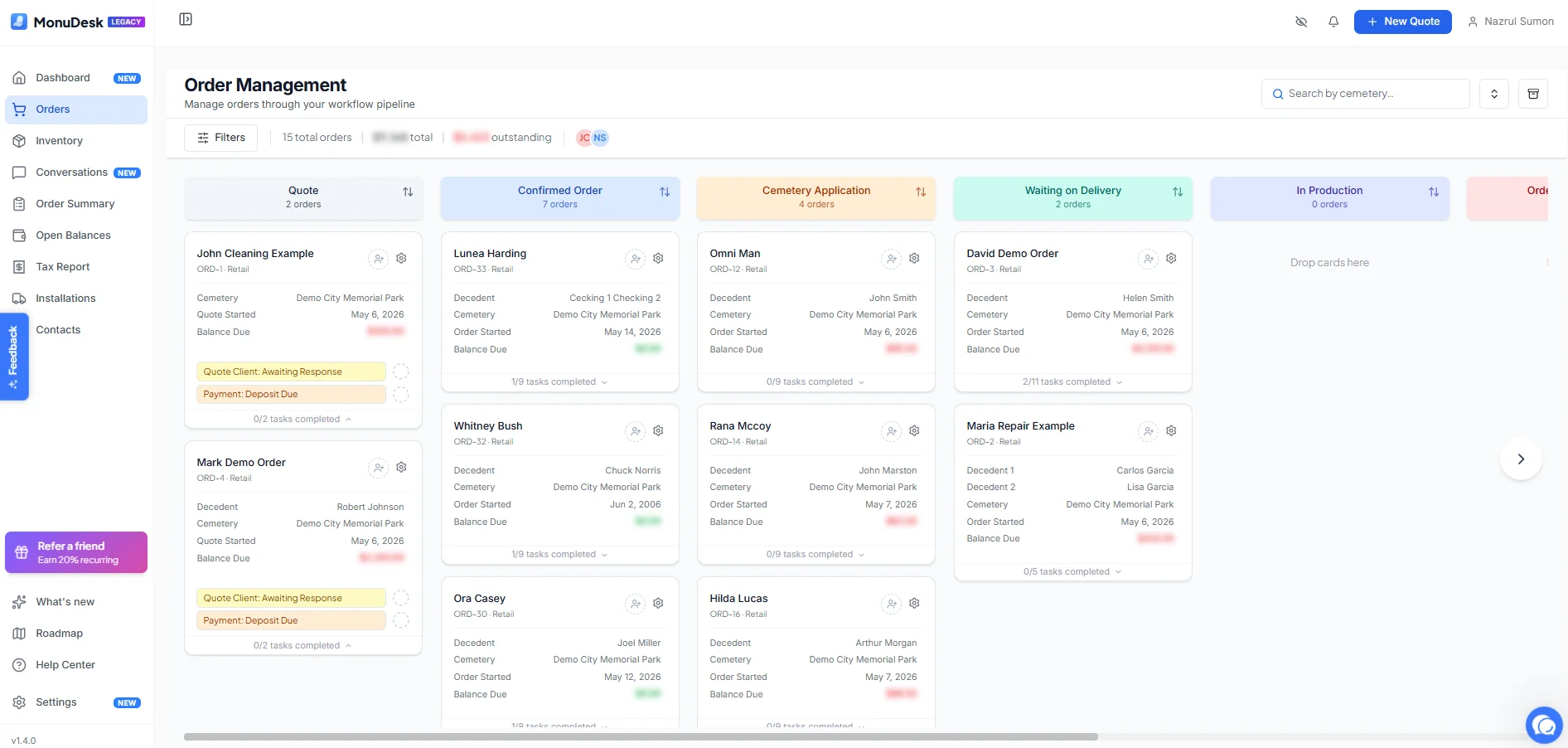Open the Nazrul Sumon user menu

(x=1511, y=22)
